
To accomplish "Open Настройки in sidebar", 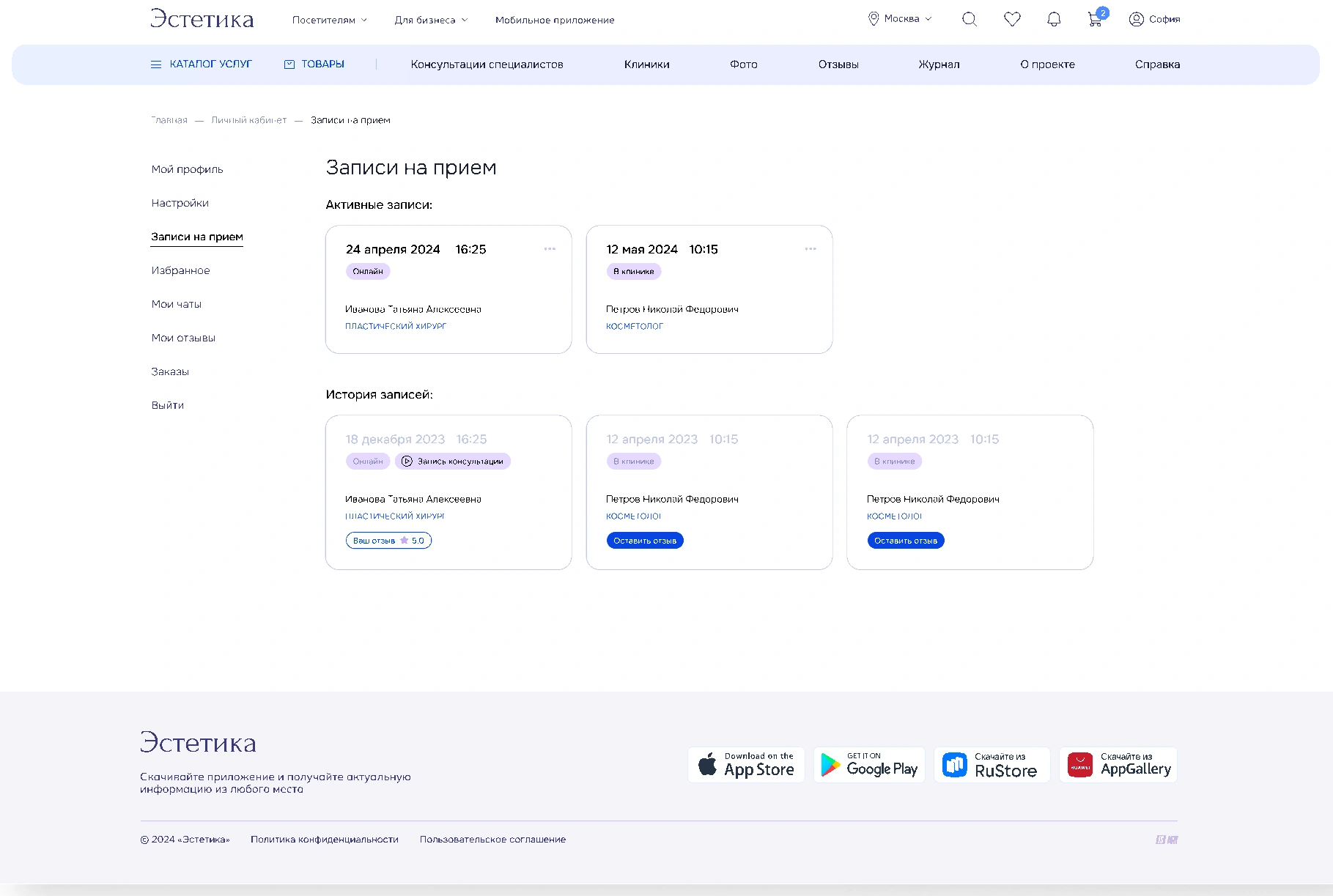I will point(180,203).
